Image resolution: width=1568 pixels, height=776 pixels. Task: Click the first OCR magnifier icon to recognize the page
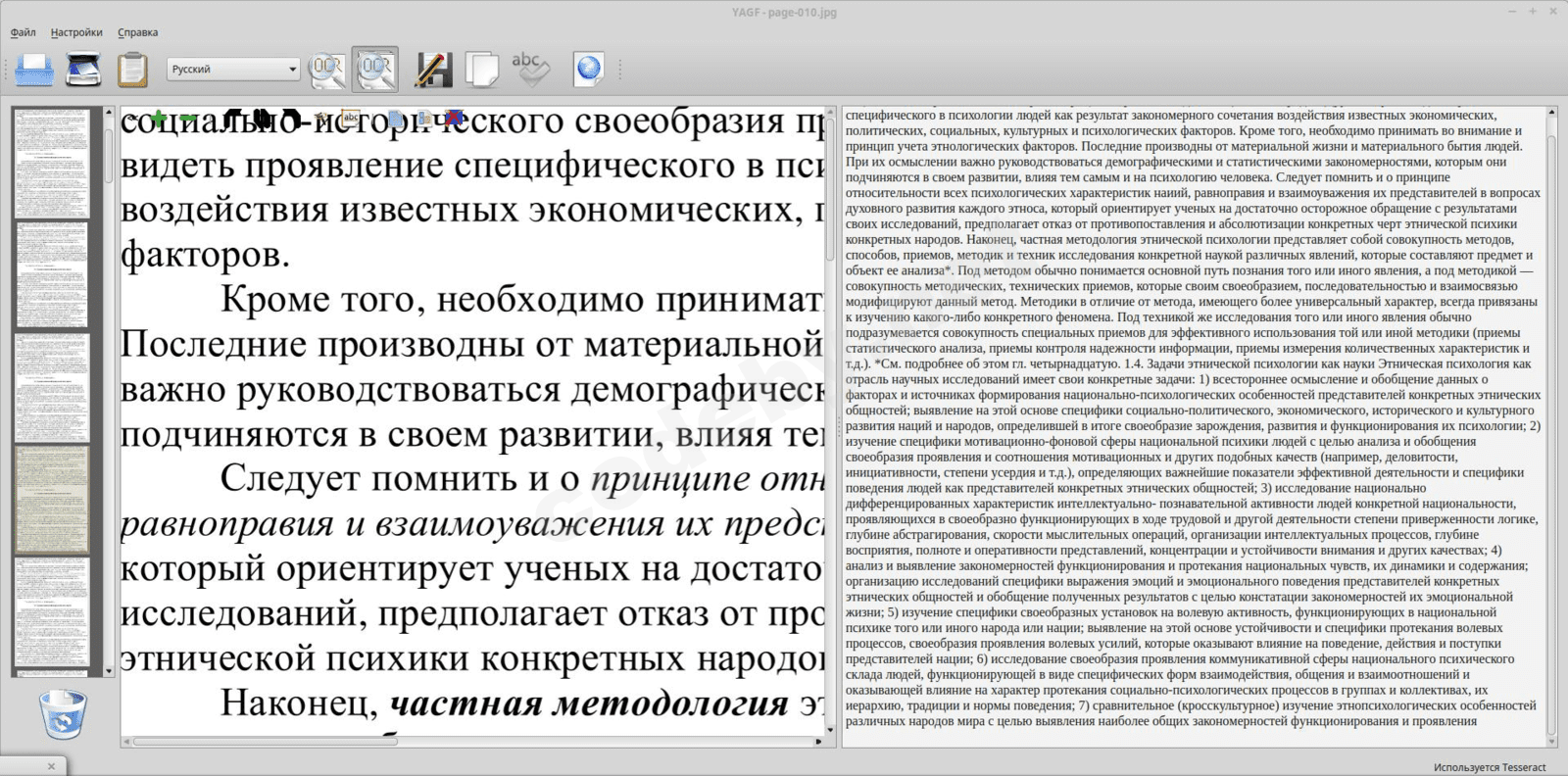pyautogui.click(x=326, y=70)
